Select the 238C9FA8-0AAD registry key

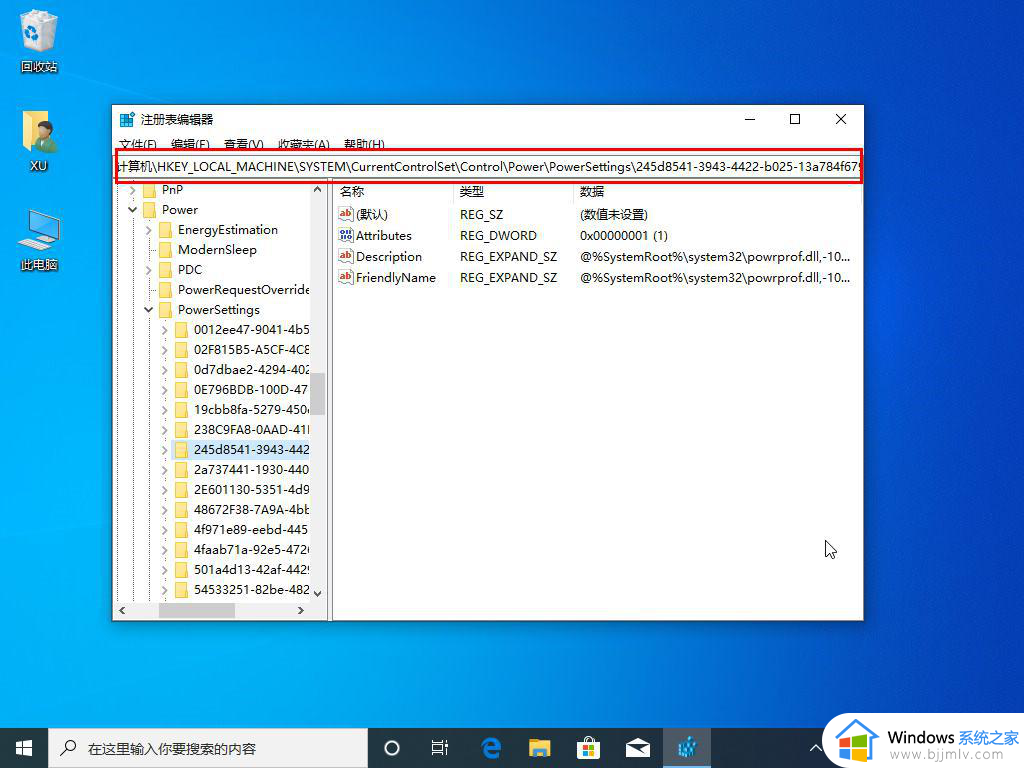[251, 430]
